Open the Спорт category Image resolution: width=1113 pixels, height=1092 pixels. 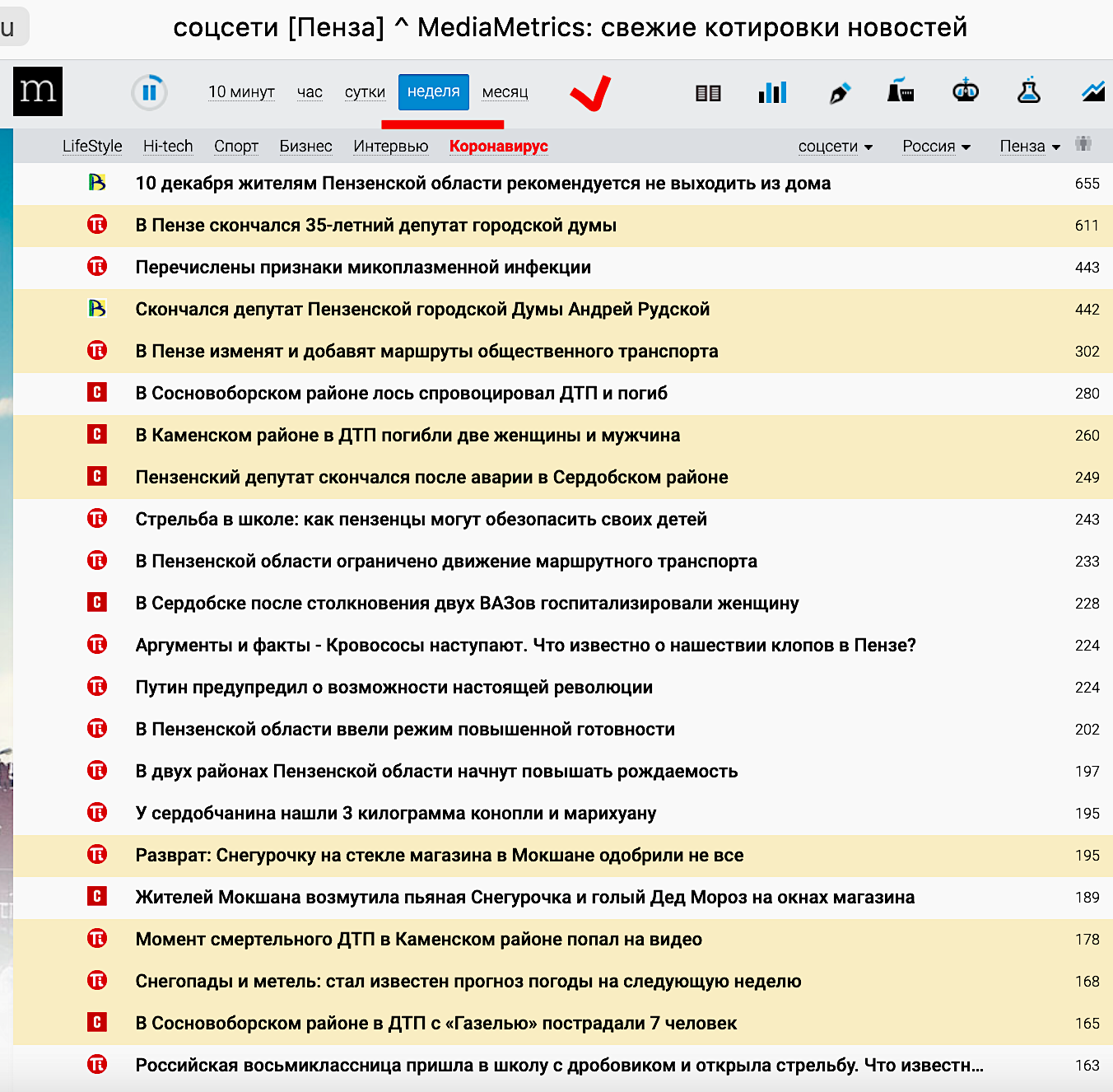tap(236, 146)
